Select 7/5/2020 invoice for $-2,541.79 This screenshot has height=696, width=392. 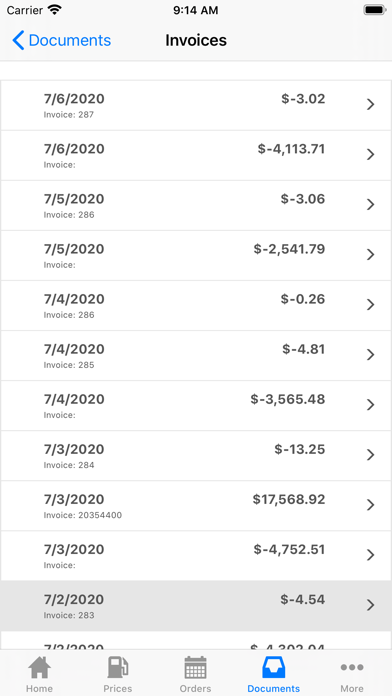[x=196, y=255]
